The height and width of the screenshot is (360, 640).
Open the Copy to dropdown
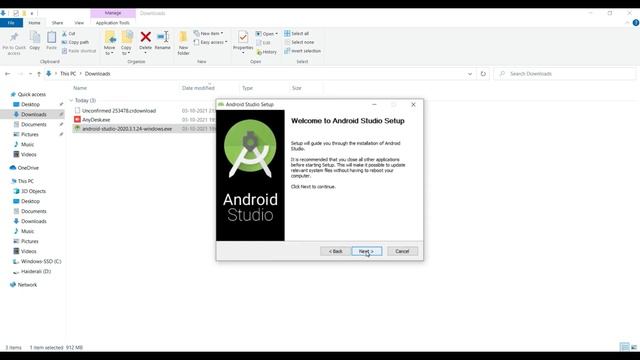click(x=127, y=43)
